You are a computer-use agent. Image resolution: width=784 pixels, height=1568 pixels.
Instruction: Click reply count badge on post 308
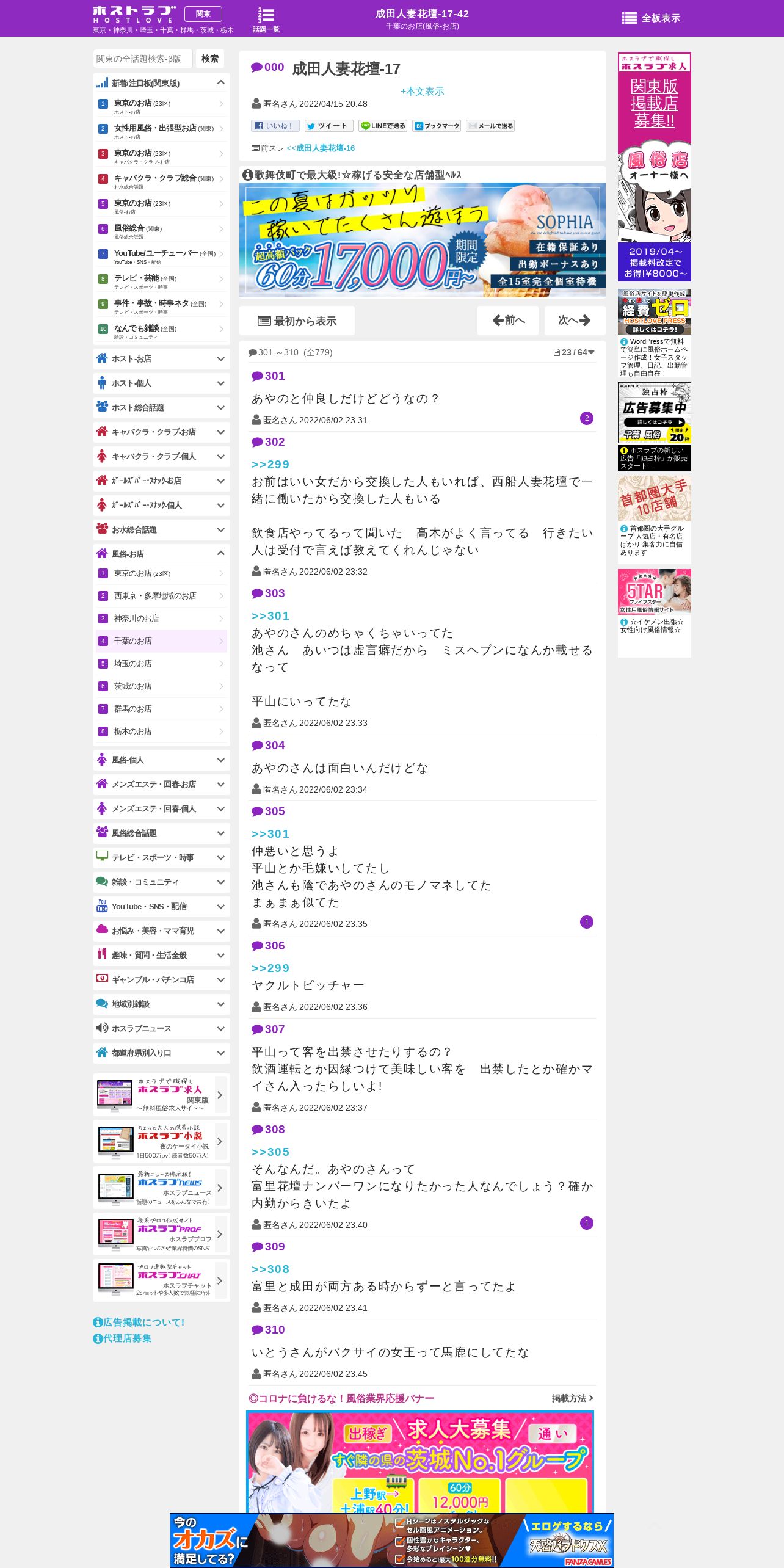click(587, 1223)
